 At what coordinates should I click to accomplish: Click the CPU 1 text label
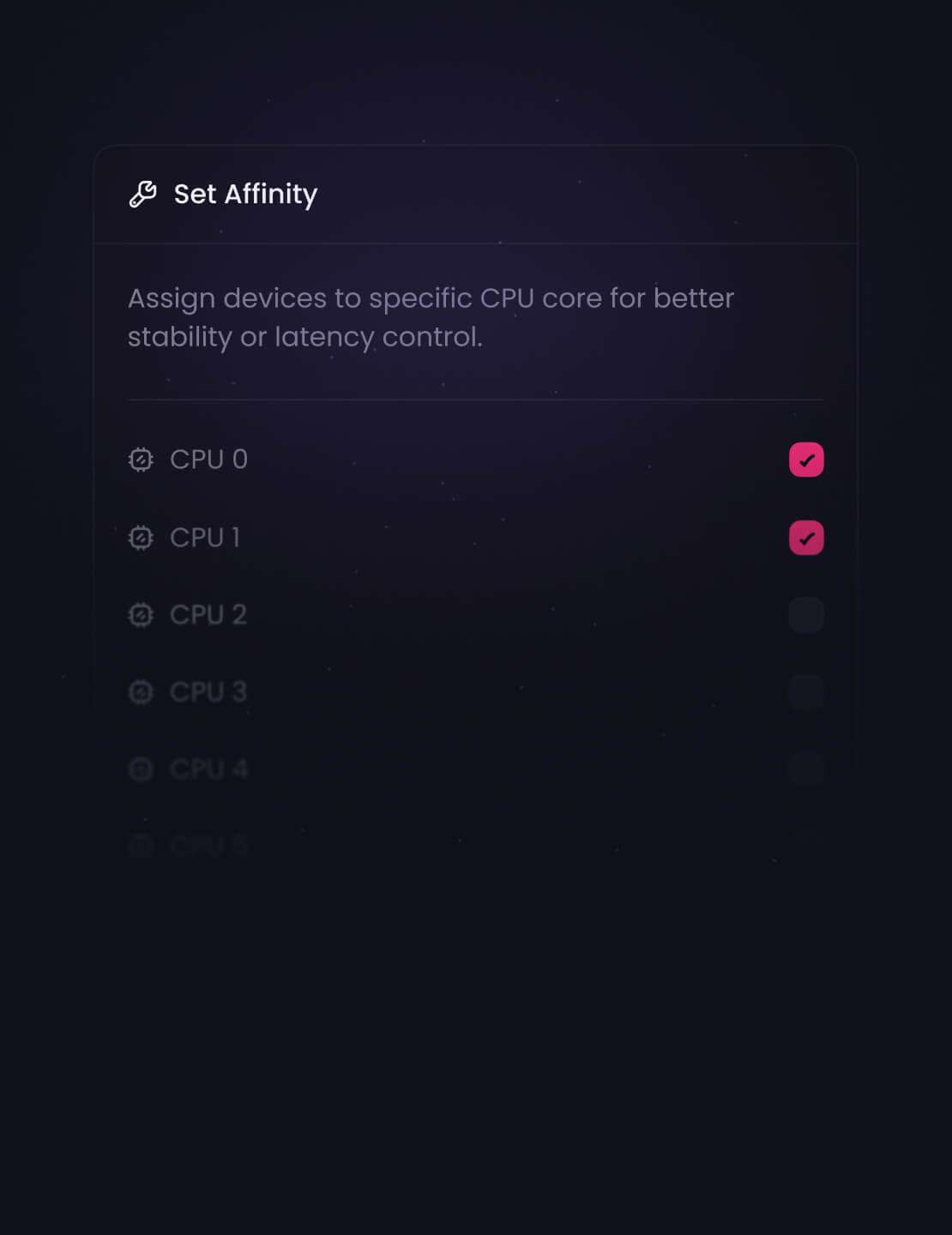[204, 538]
